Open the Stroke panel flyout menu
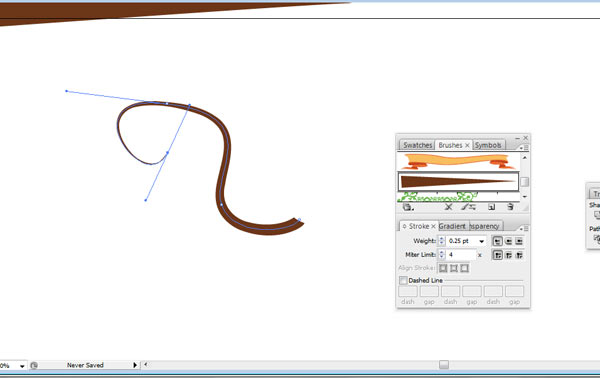This screenshot has height=378, width=600. point(524,228)
